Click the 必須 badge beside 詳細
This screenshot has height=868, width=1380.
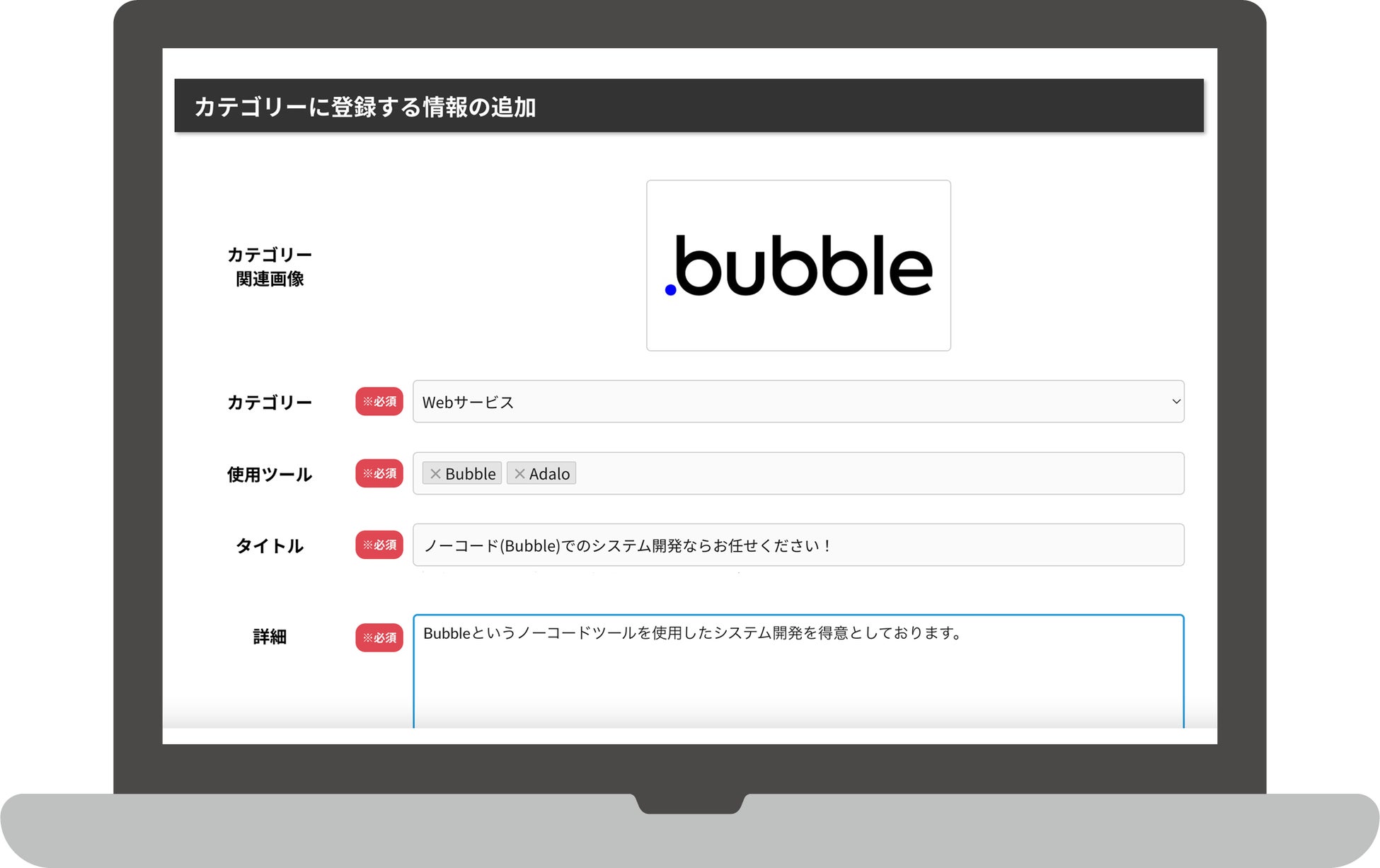(379, 638)
